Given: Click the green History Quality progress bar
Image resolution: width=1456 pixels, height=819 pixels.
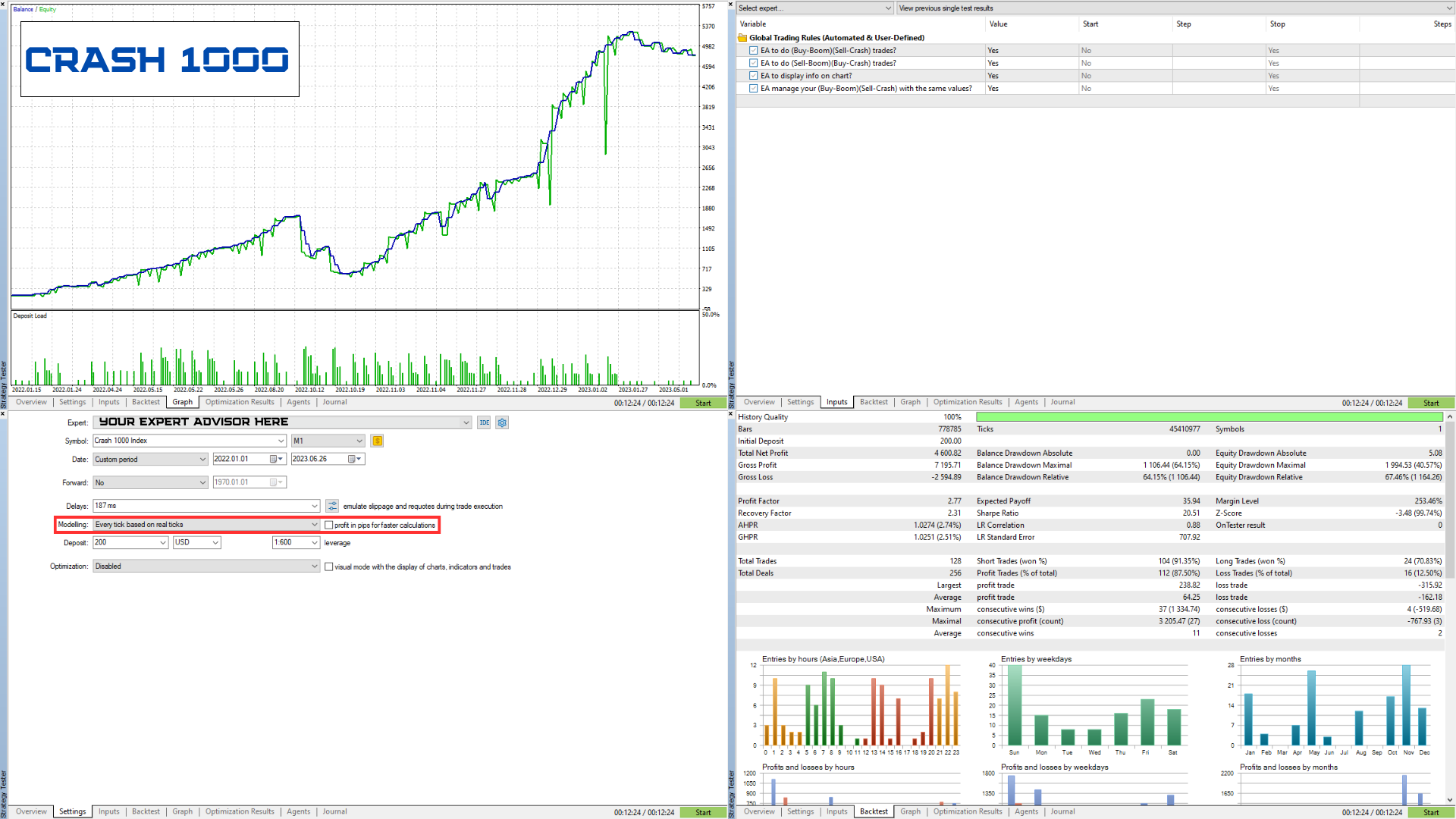Looking at the screenshot, I should click(x=1209, y=417).
